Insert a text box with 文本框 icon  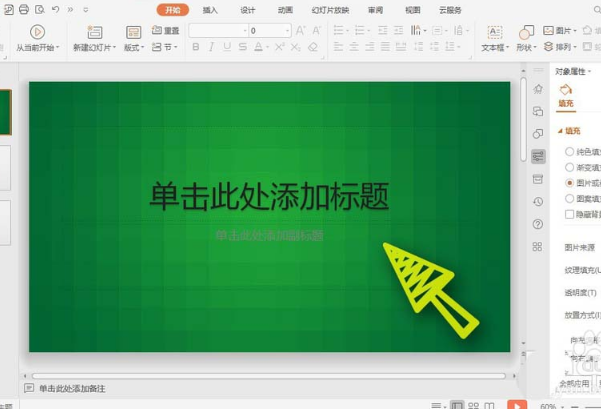[x=495, y=33]
